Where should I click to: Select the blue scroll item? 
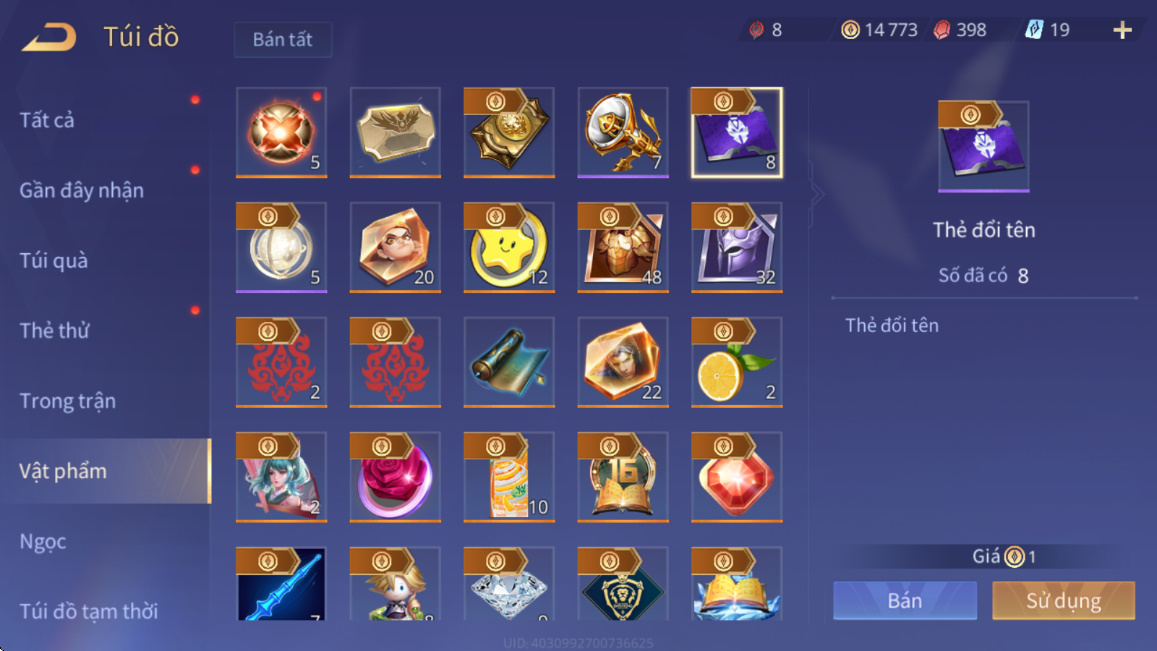click(509, 362)
